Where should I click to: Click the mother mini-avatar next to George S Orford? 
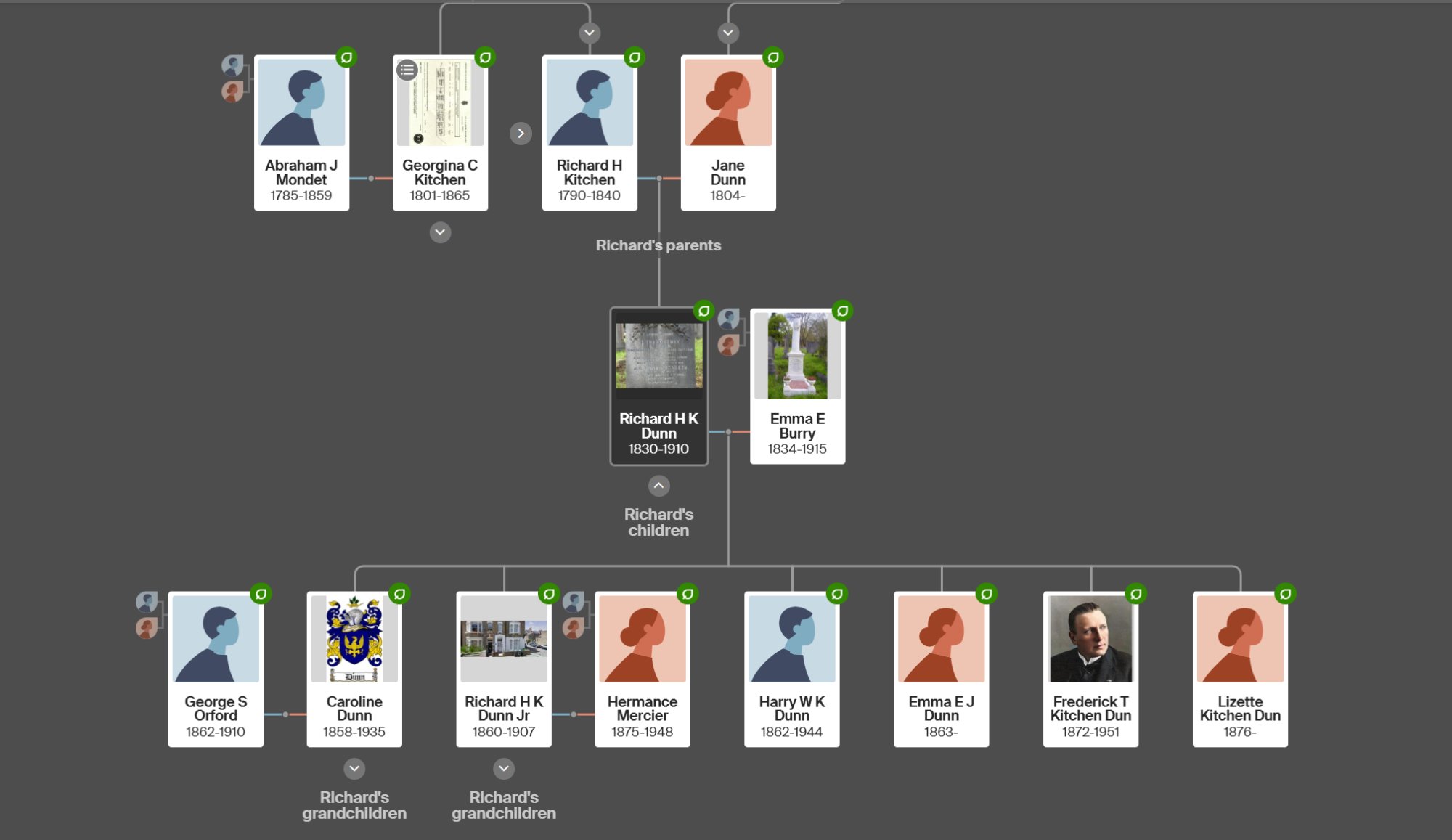click(x=147, y=629)
